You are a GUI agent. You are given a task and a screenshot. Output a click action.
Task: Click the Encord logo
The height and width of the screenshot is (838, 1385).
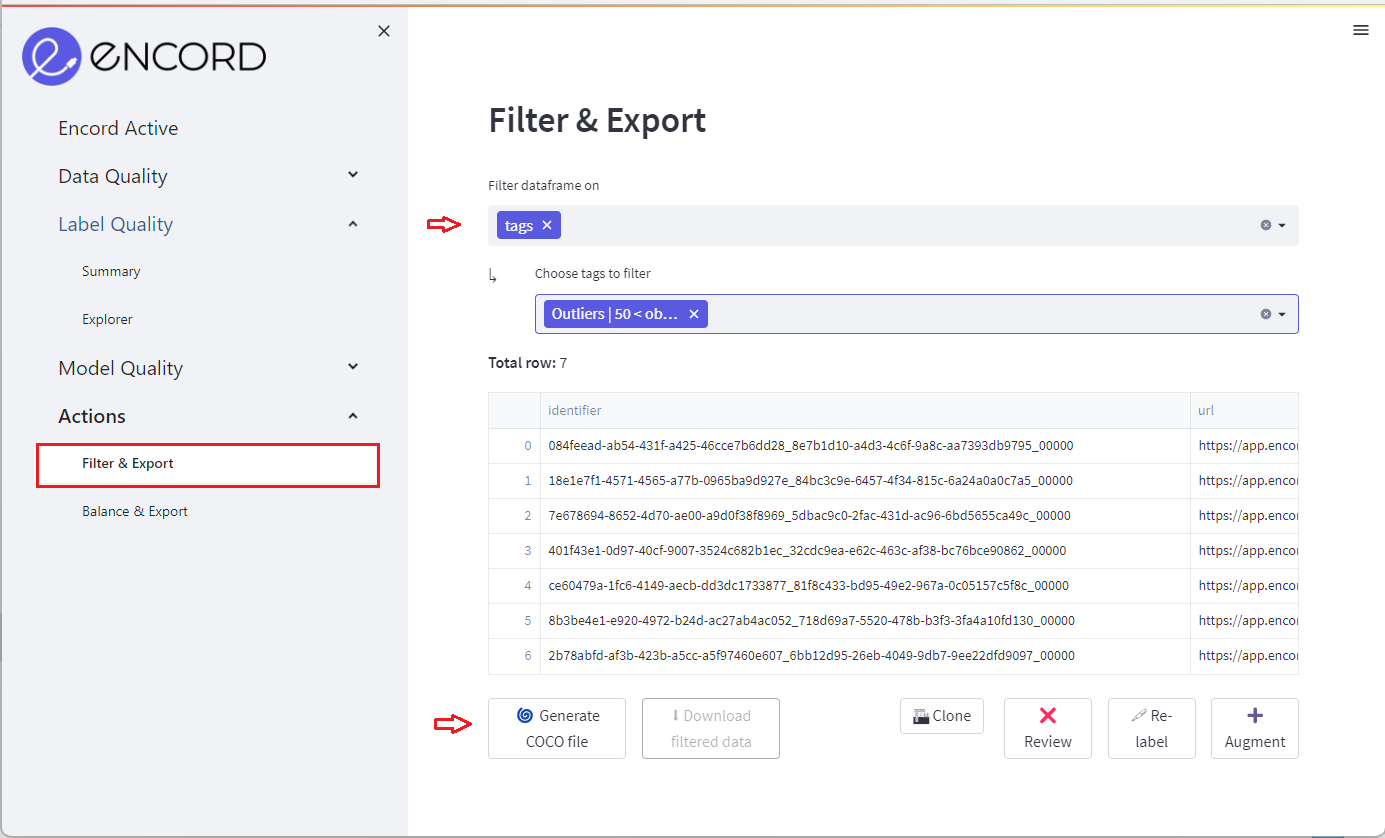tap(144, 56)
